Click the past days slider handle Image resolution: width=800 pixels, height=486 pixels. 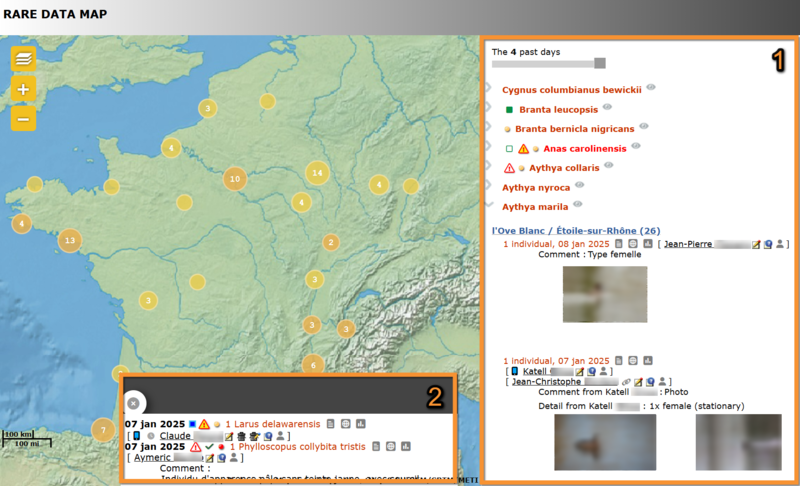(600, 63)
